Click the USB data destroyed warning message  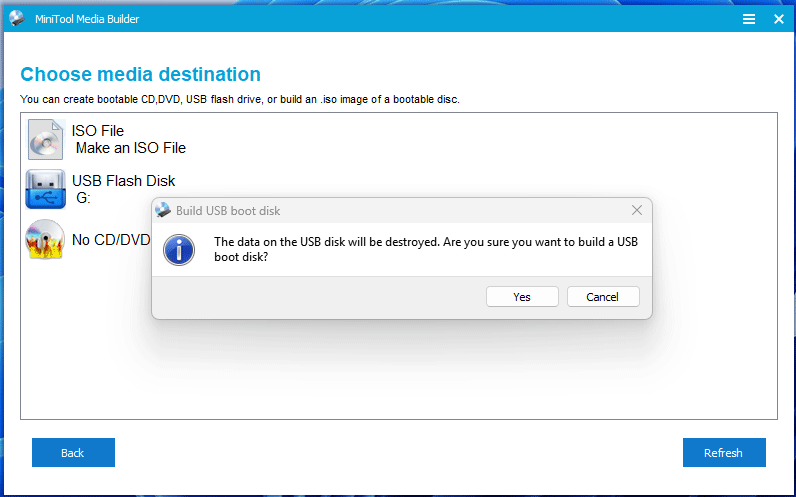click(425, 249)
